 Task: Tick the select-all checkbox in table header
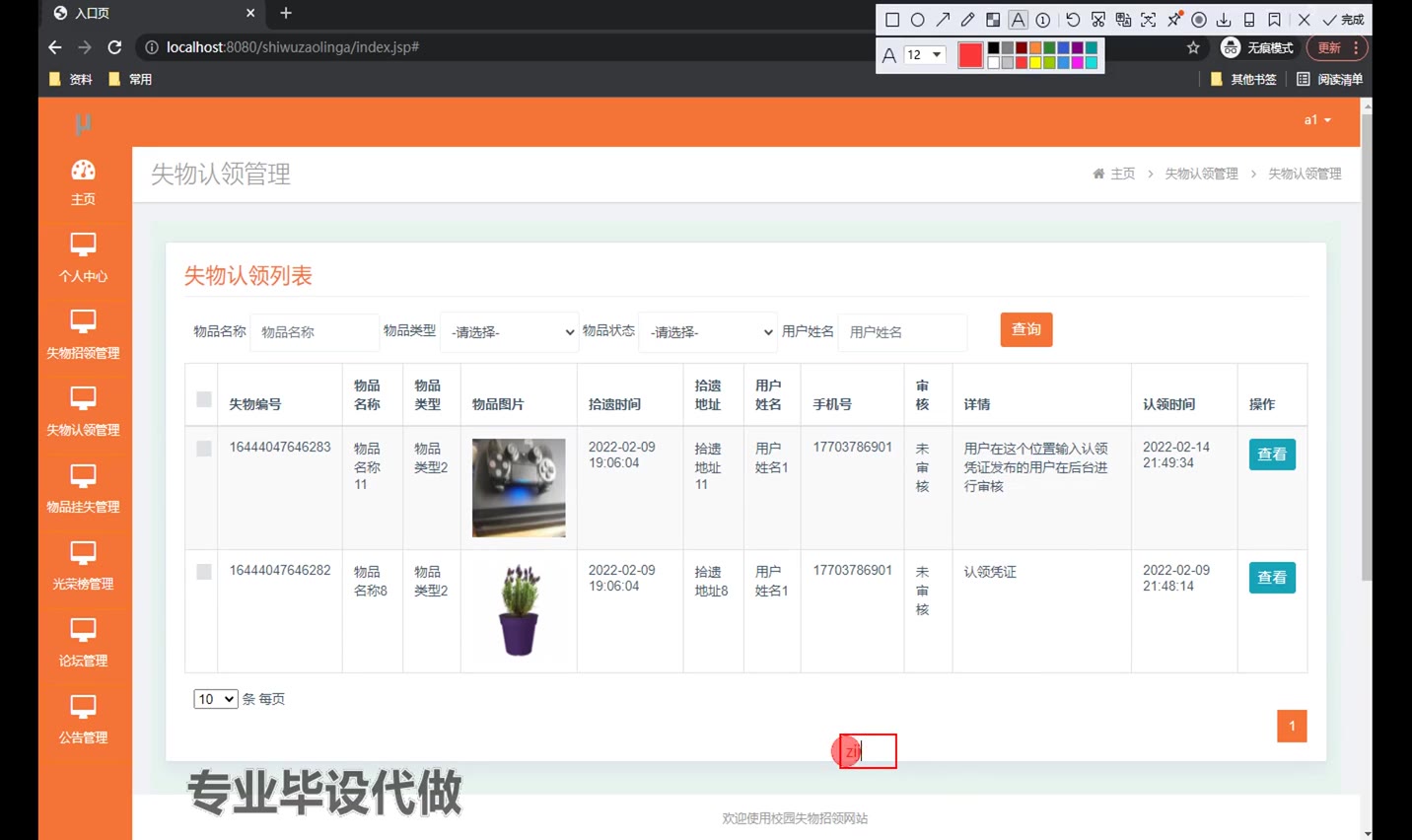pos(204,399)
